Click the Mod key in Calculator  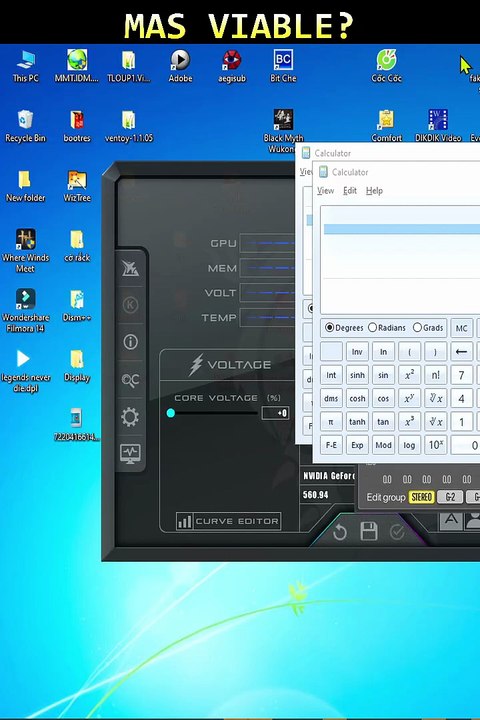383,445
